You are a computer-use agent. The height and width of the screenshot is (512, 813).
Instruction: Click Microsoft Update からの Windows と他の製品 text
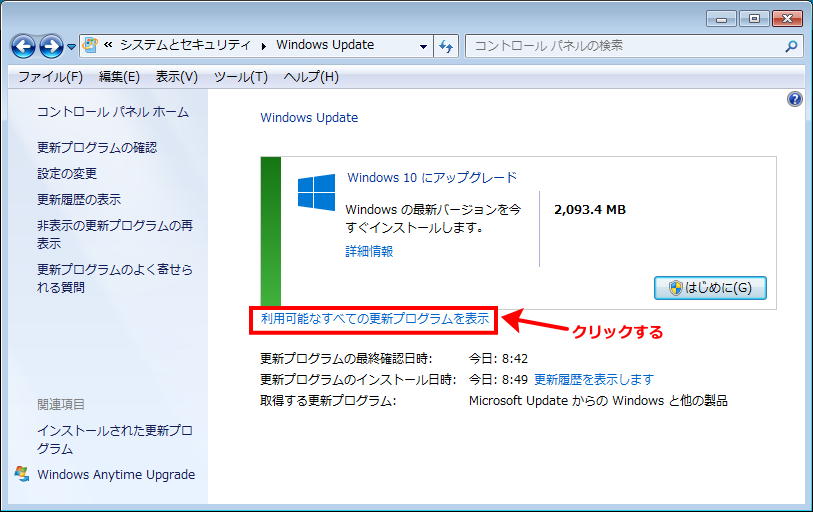coord(598,401)
